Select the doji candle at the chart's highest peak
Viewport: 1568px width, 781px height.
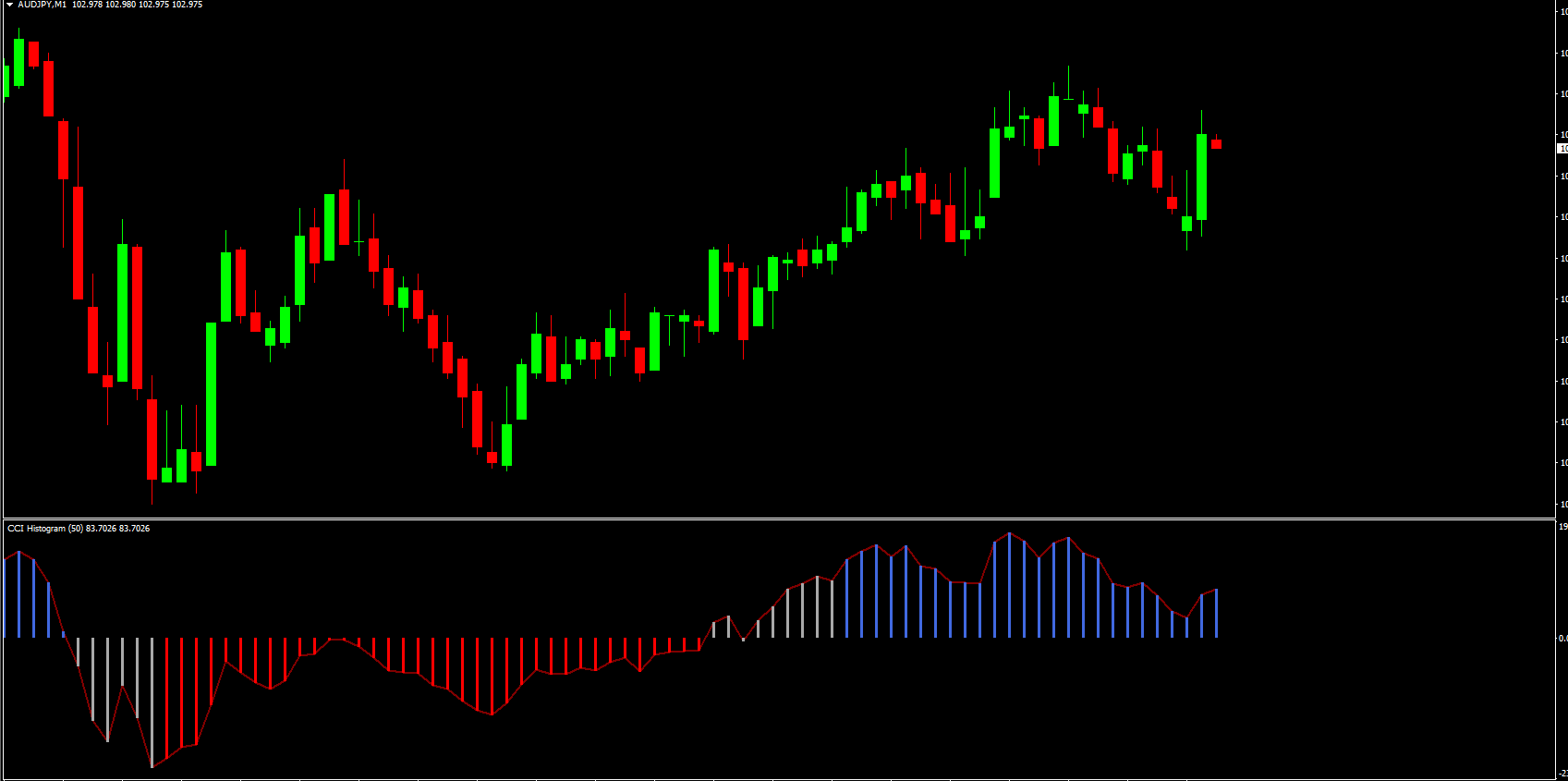[x=1069, y=99]
